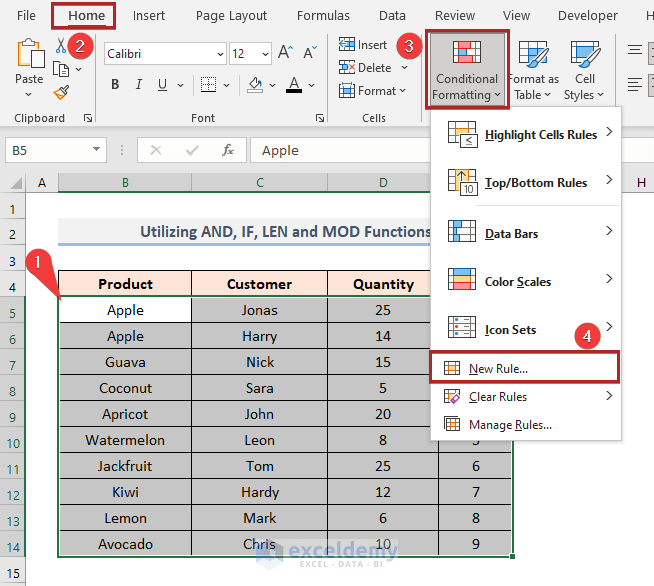The height and width of the screenshot is (586, 654).
Task: Toggle Bold formatting
Action: (x=115, y=85)
